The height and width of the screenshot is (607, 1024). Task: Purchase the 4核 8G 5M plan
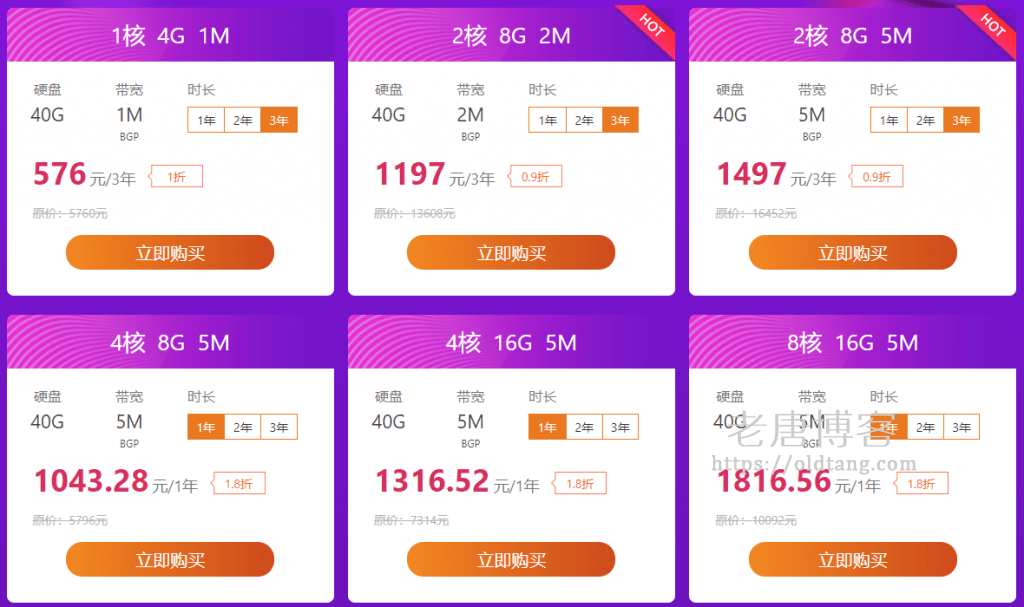pos(170,559)
